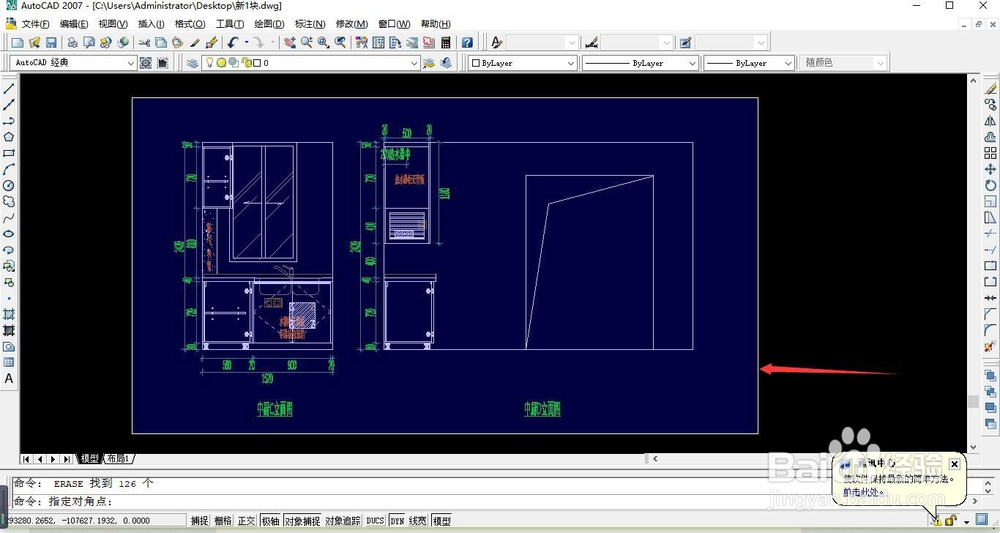The image size is (1000, 533).
Task: Toggle DYN dynamic input in status bar
Action: (397, 521)
